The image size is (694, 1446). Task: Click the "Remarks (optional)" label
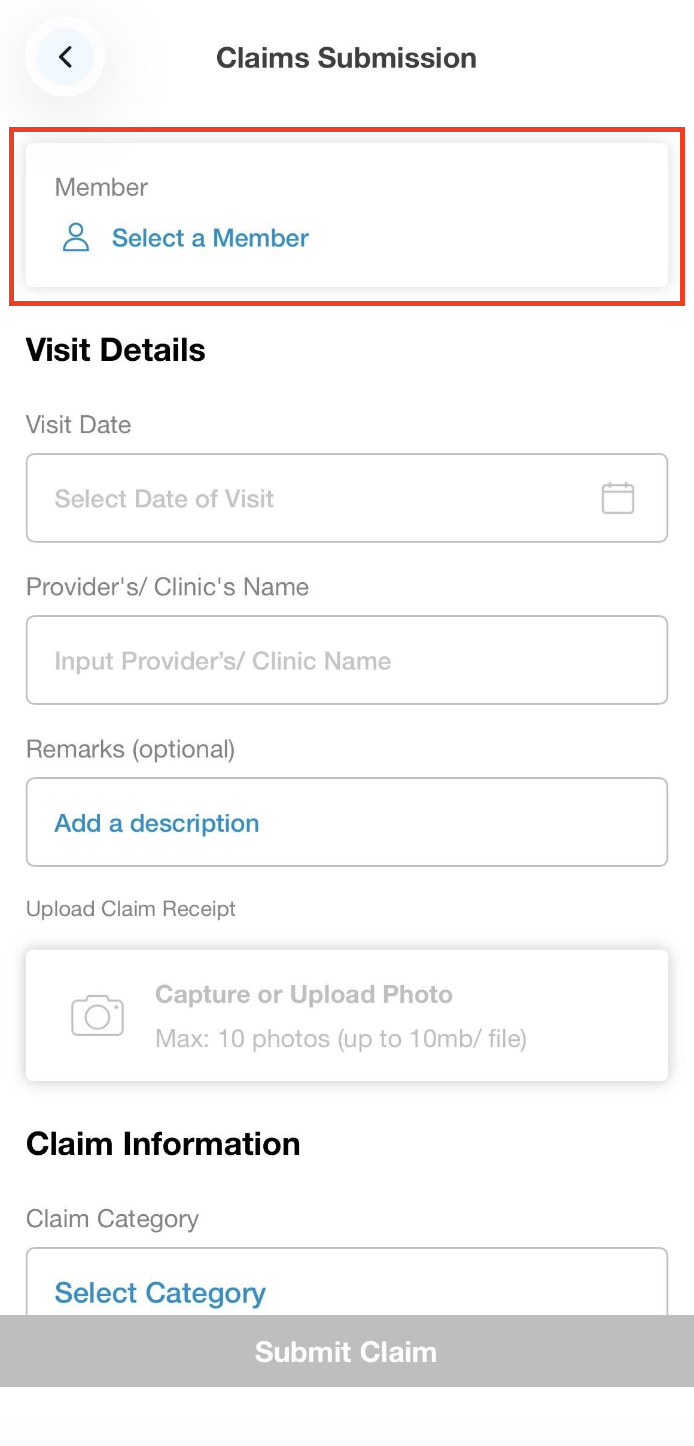130,749
